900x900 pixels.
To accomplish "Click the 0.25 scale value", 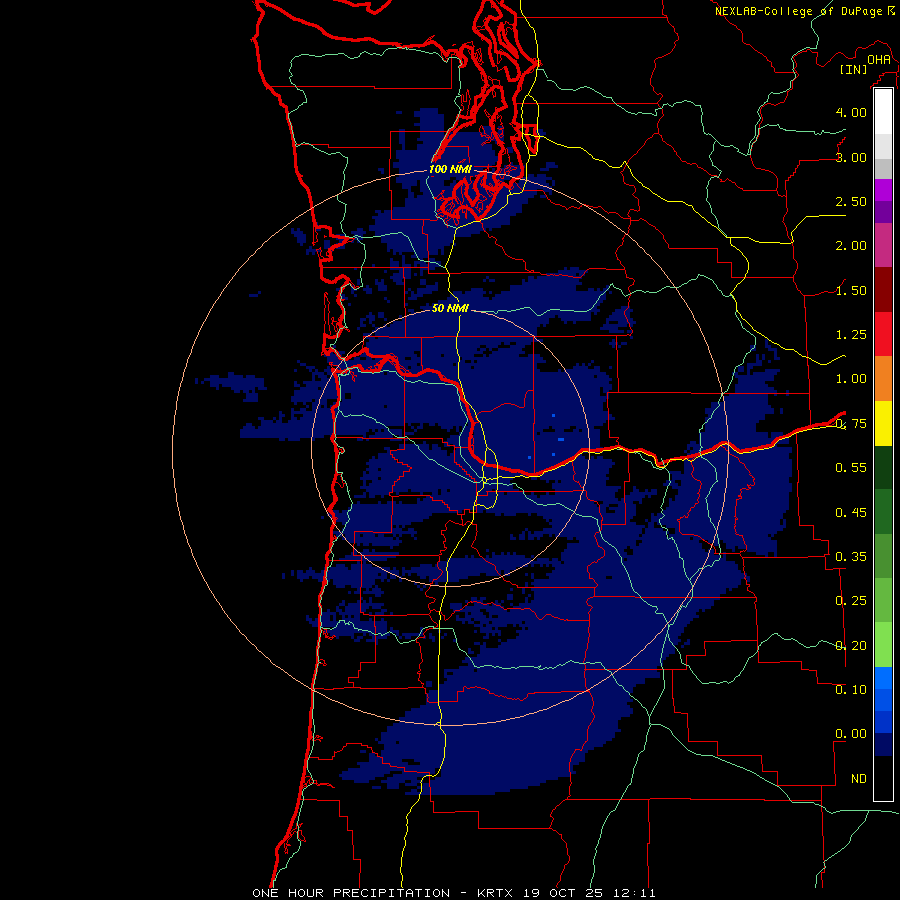I will (851, 601).
